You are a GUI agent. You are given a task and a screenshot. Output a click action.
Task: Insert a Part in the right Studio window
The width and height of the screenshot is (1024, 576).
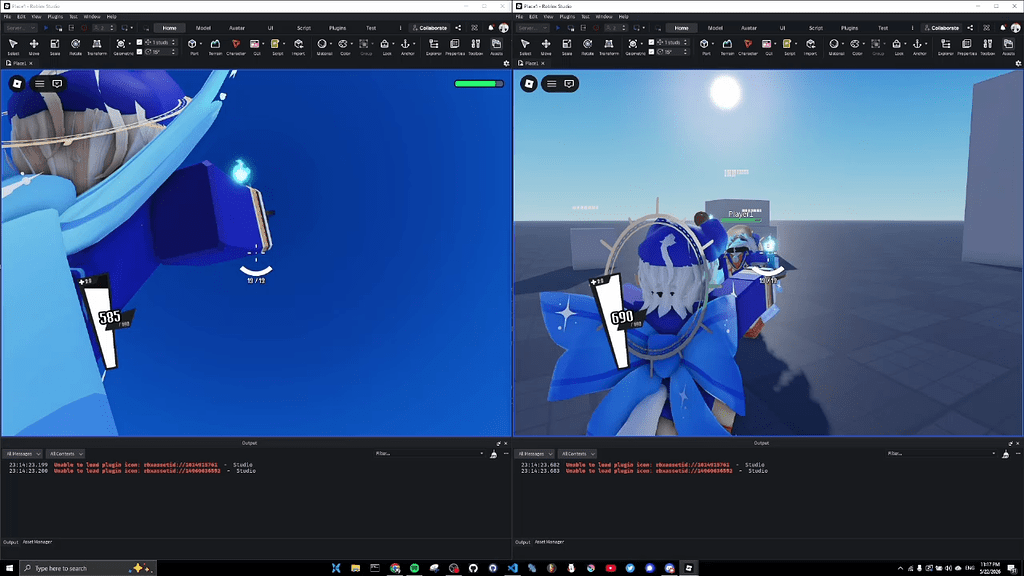705,46
